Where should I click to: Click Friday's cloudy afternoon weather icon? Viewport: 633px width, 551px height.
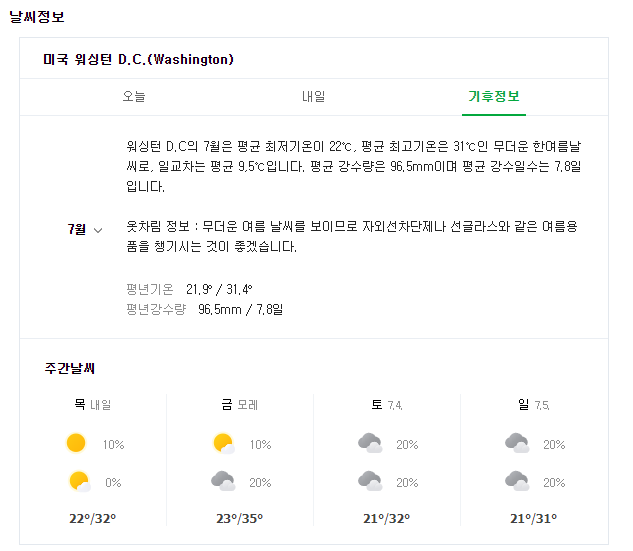coord(223,481)
